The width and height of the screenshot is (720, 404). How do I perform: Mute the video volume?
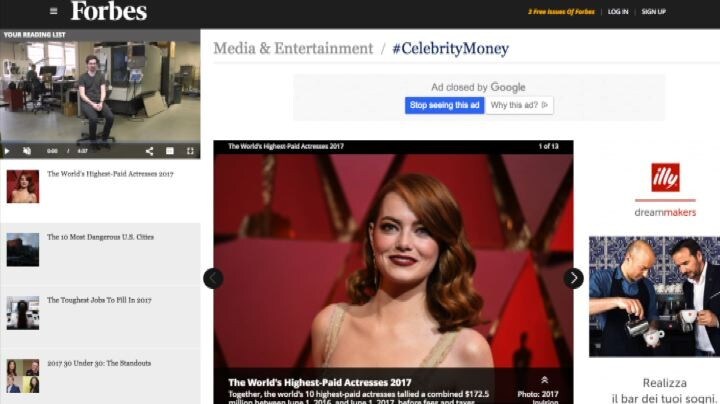click(x=29, y=151)
